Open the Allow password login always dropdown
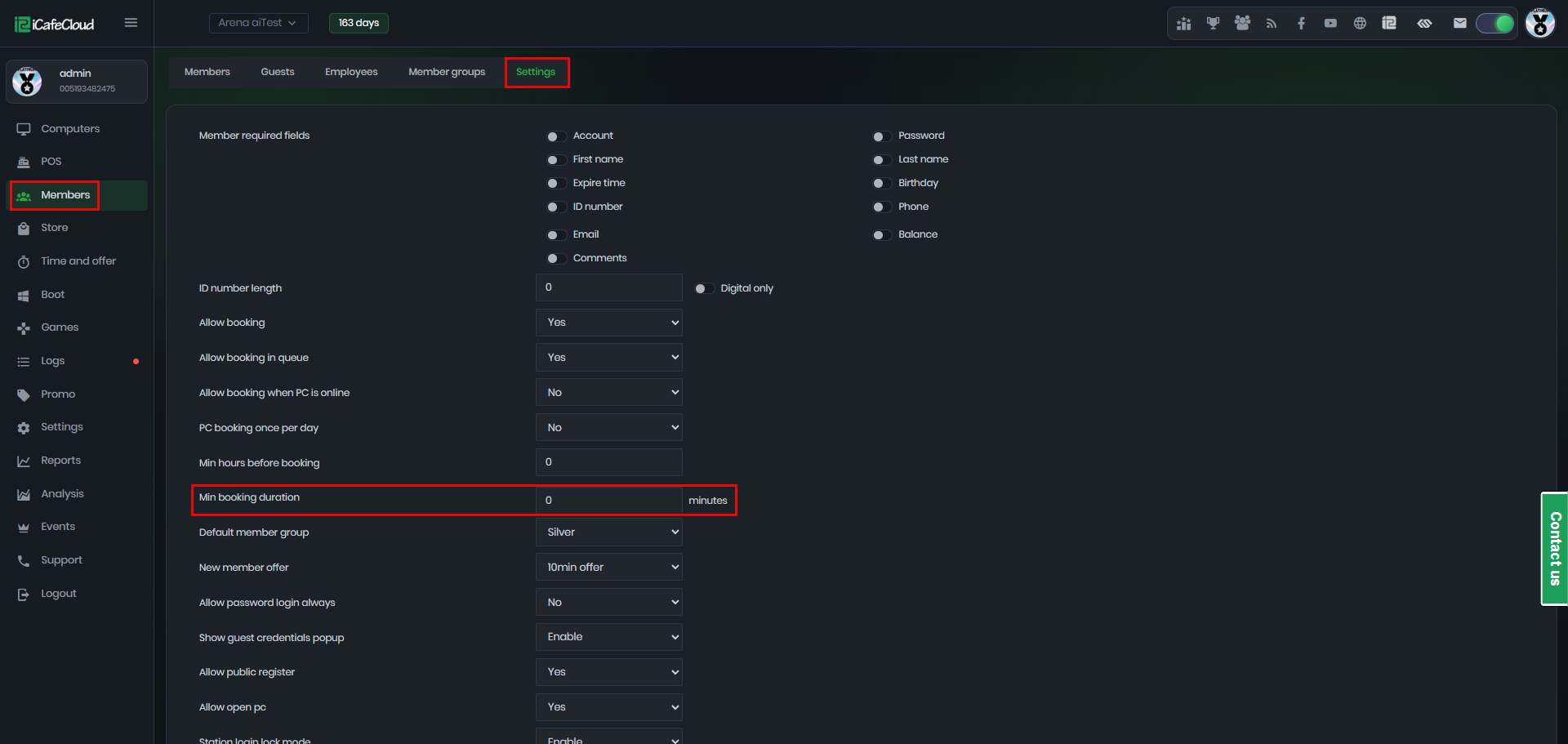Screen dimensions: 1568x744 point(608,603)
